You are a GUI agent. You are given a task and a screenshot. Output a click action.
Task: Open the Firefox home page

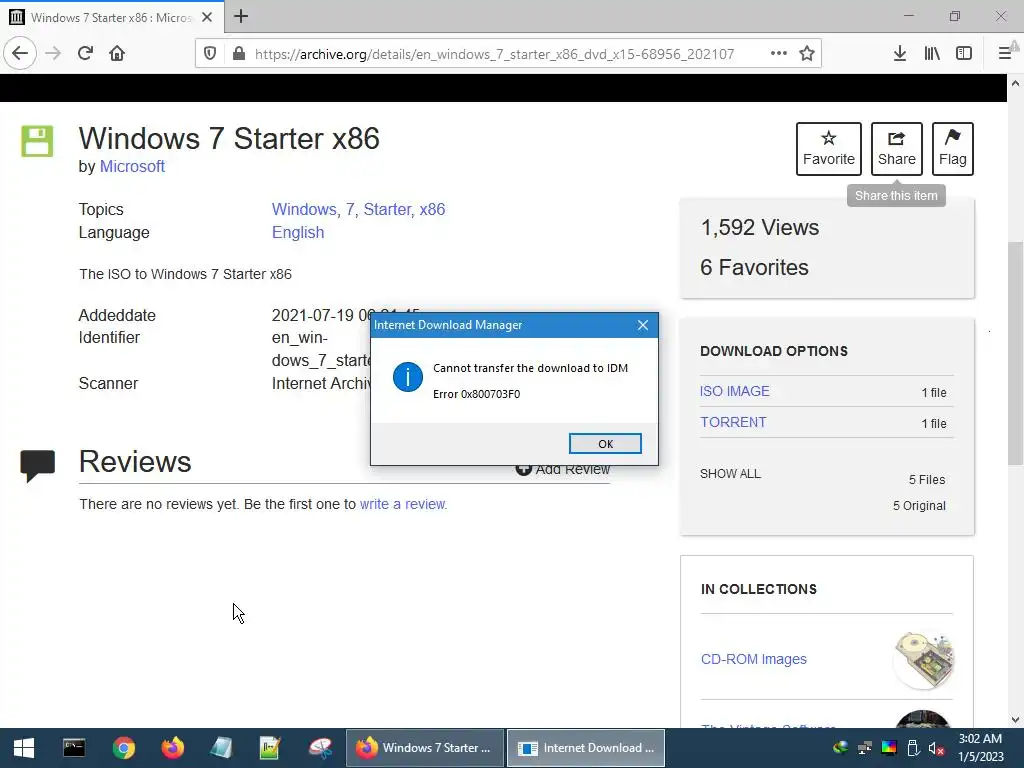pos(117,53)
